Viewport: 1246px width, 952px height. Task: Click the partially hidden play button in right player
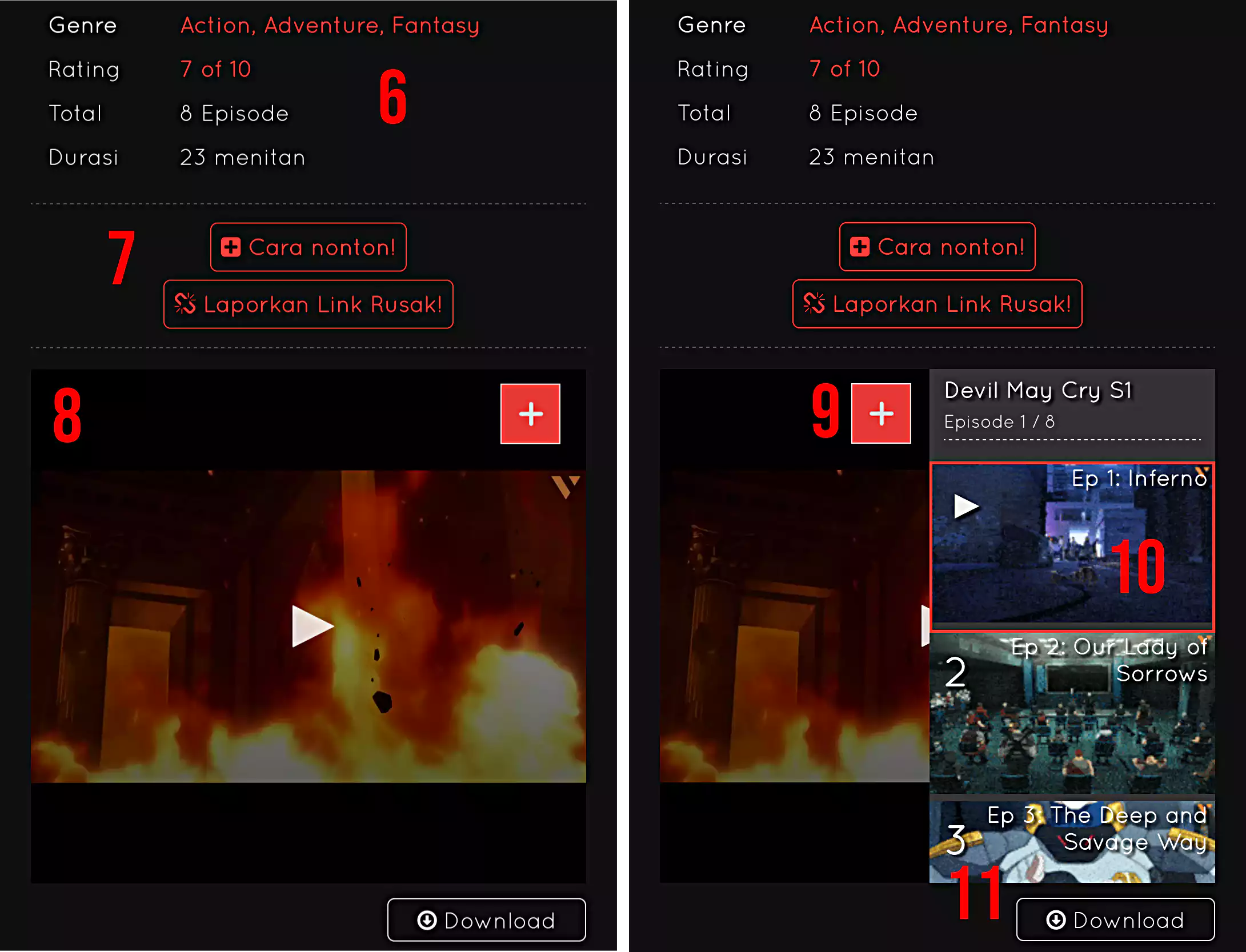926,626
